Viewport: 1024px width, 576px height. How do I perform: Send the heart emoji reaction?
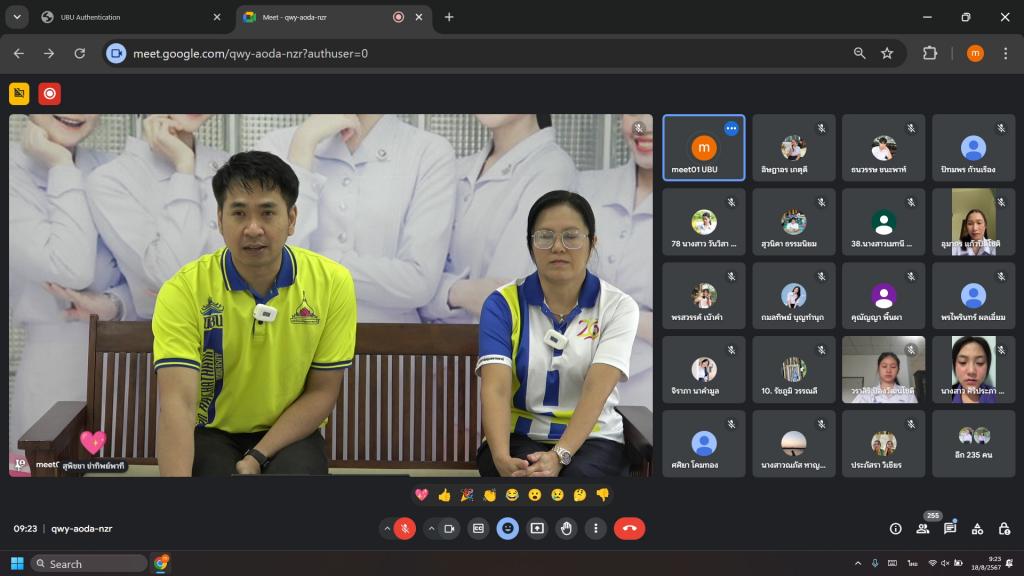pos(421,494)
